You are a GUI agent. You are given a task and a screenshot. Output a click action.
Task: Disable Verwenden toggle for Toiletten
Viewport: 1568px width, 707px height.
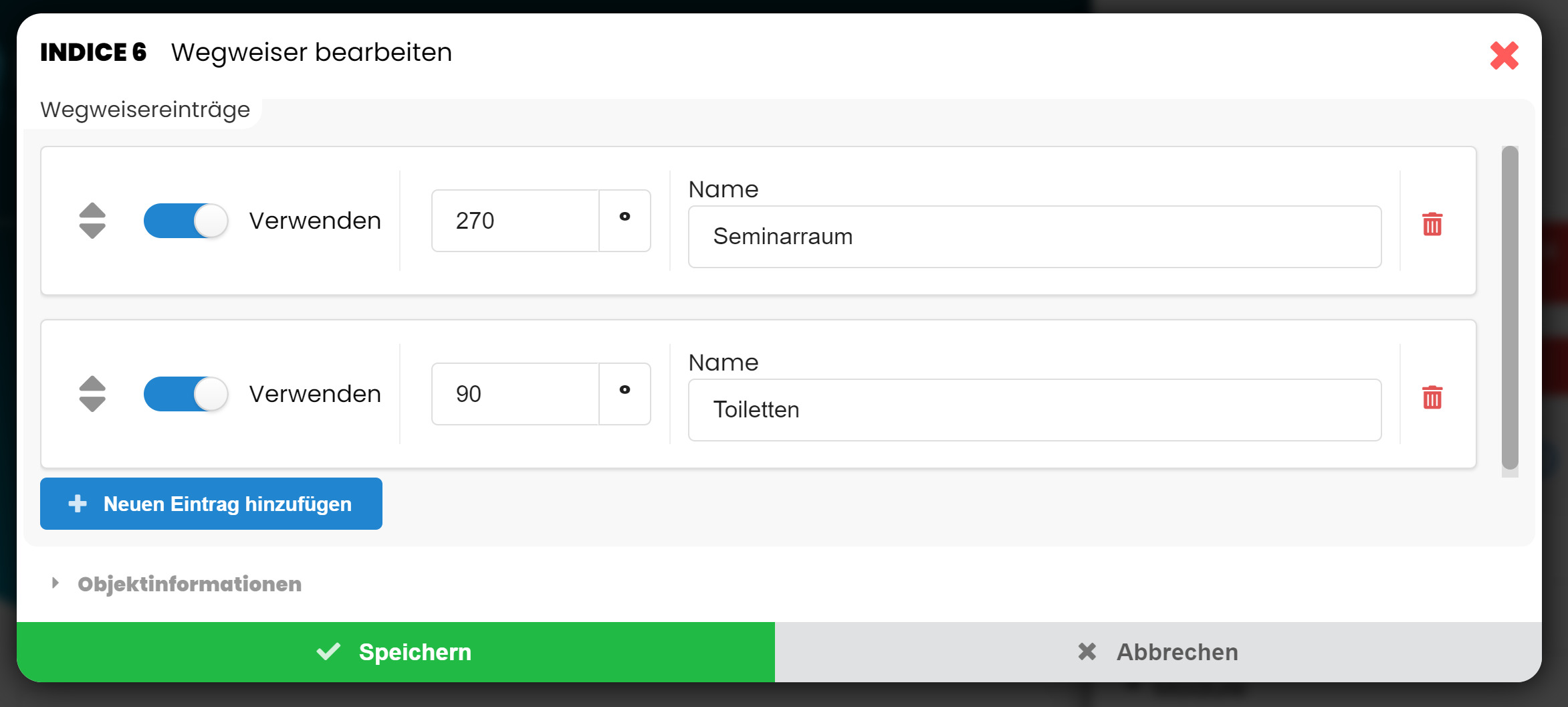pyautogui.click(x=186, y=394)
